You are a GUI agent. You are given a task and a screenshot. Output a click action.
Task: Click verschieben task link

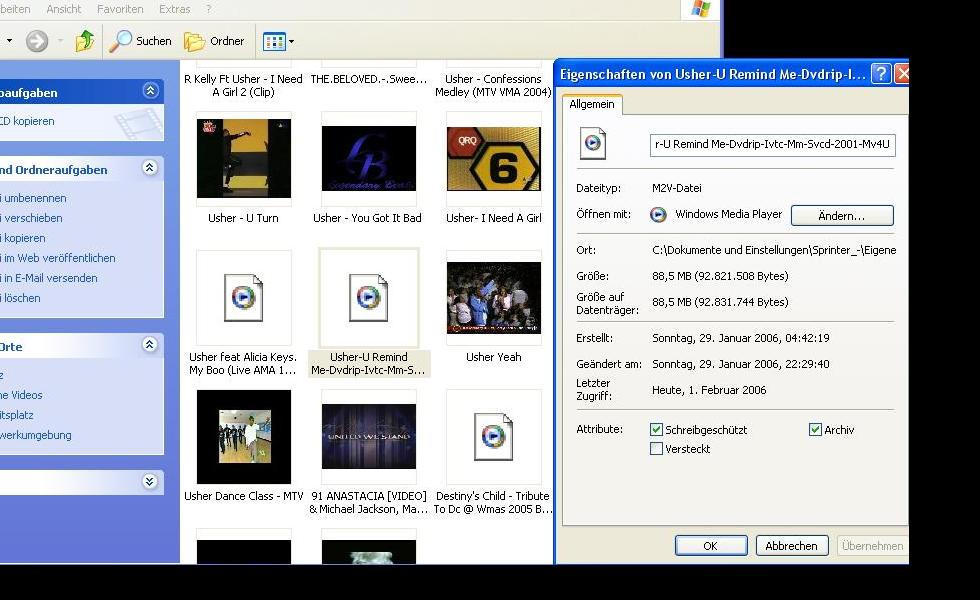31,218
